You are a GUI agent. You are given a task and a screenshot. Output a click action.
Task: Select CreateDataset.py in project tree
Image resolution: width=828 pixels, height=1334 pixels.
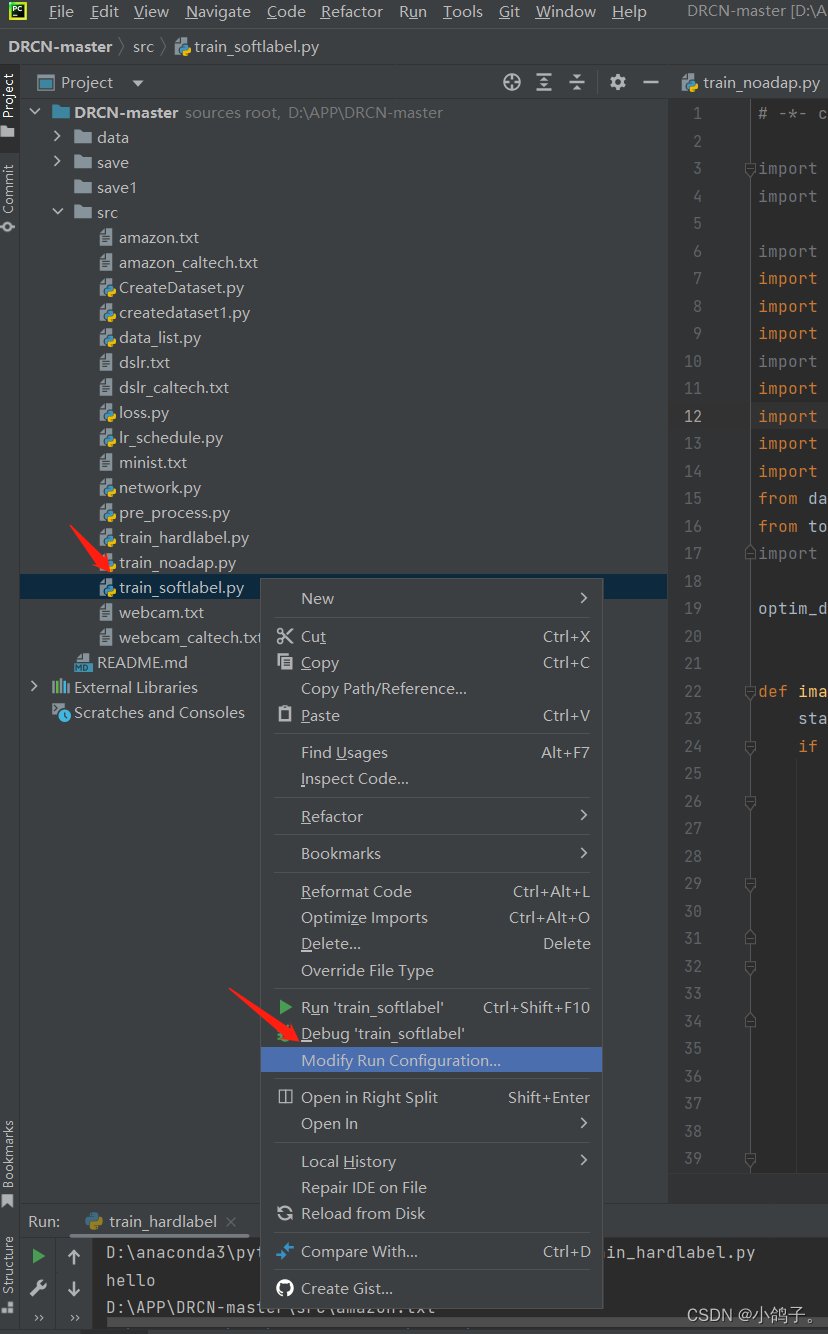pos(181,287)
